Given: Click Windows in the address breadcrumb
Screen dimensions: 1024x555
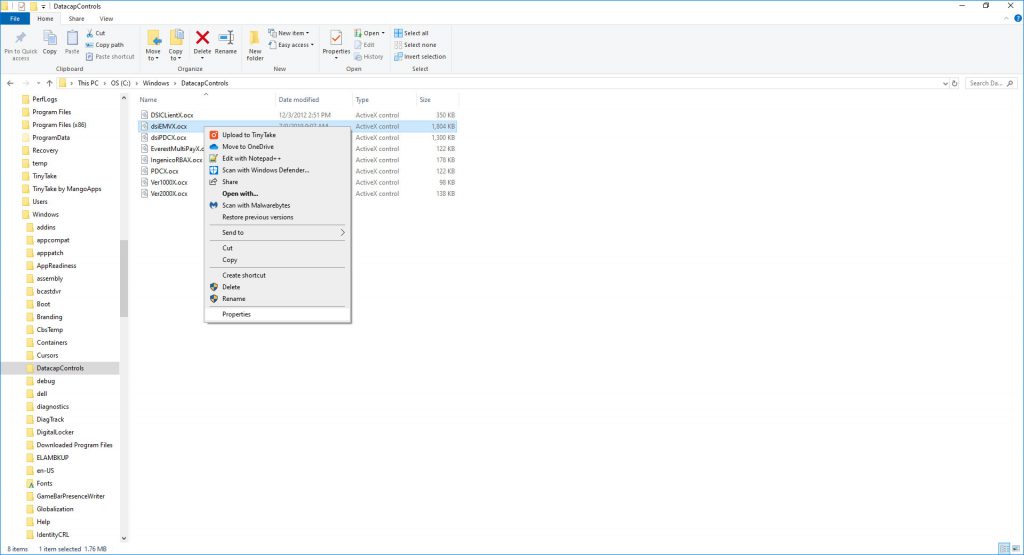Looking at the screenshot, I should coord(155,84).
